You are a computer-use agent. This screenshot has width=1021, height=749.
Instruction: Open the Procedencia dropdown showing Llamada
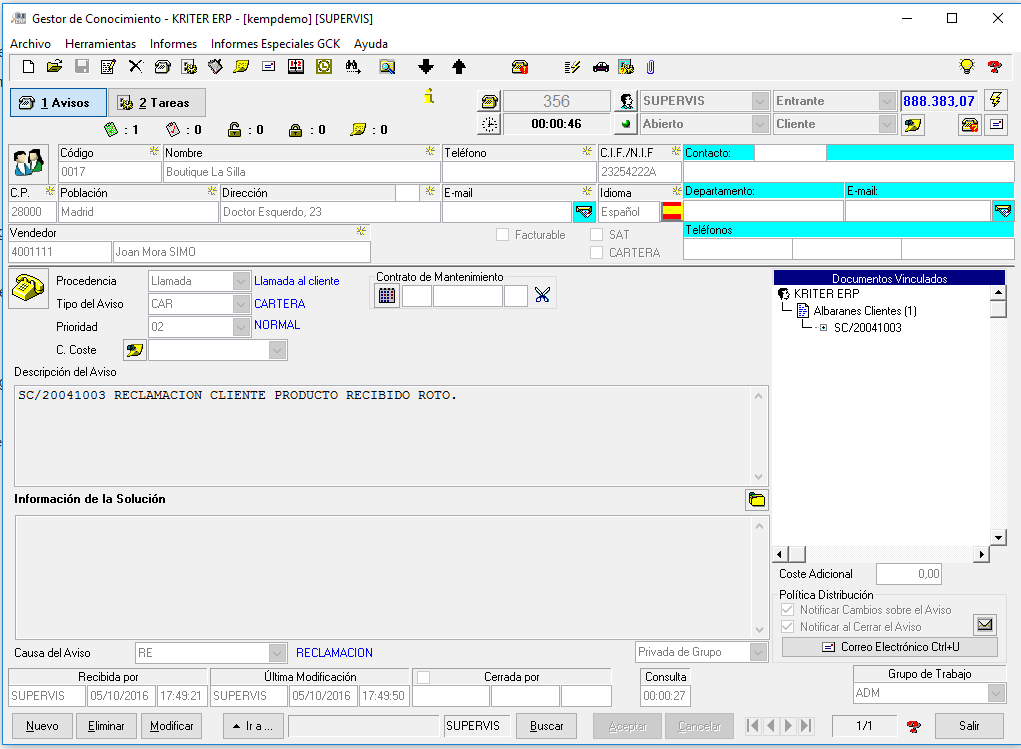(241, 281)
